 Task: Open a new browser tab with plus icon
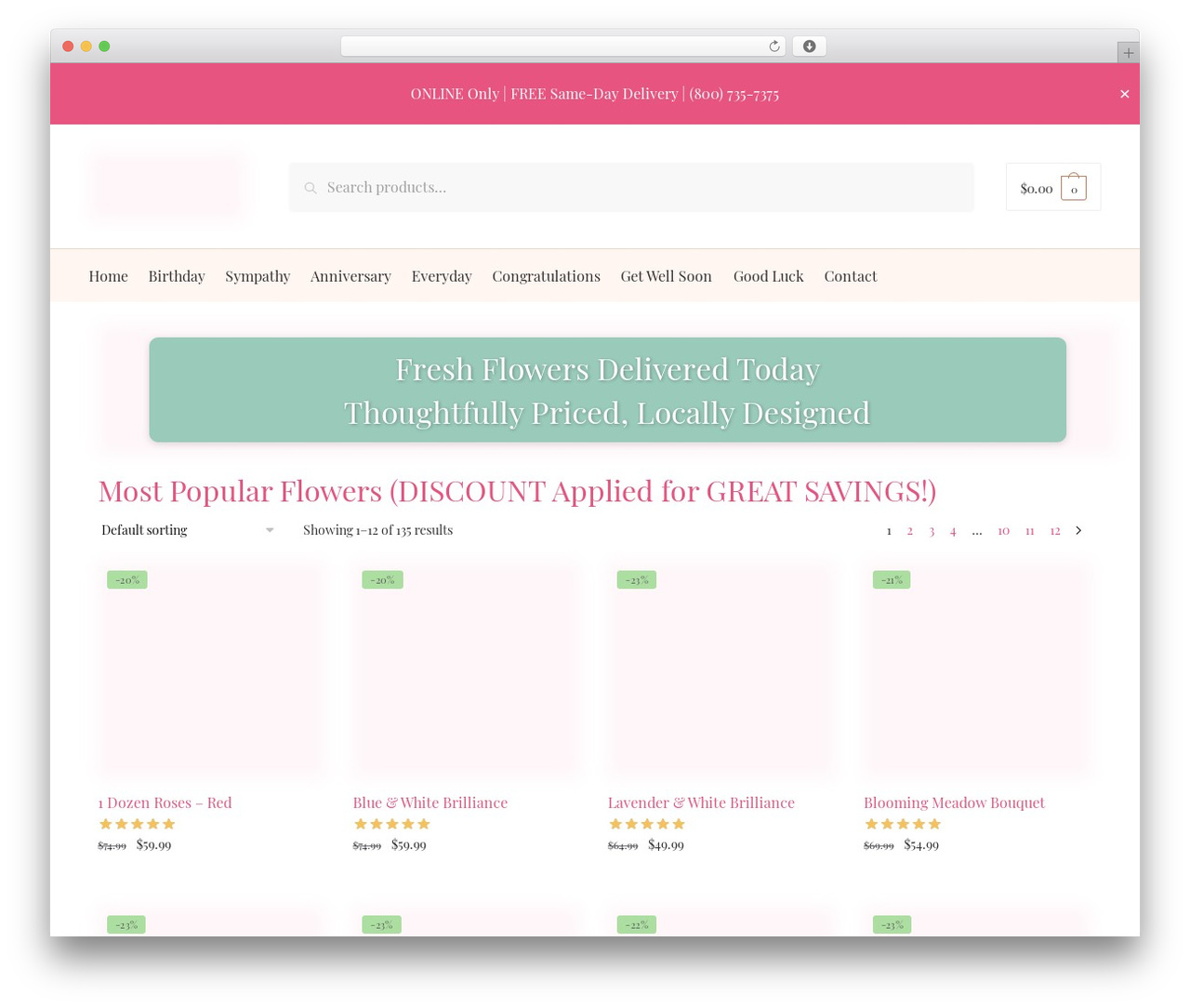pyautogui.click(x=1128, y=53)
